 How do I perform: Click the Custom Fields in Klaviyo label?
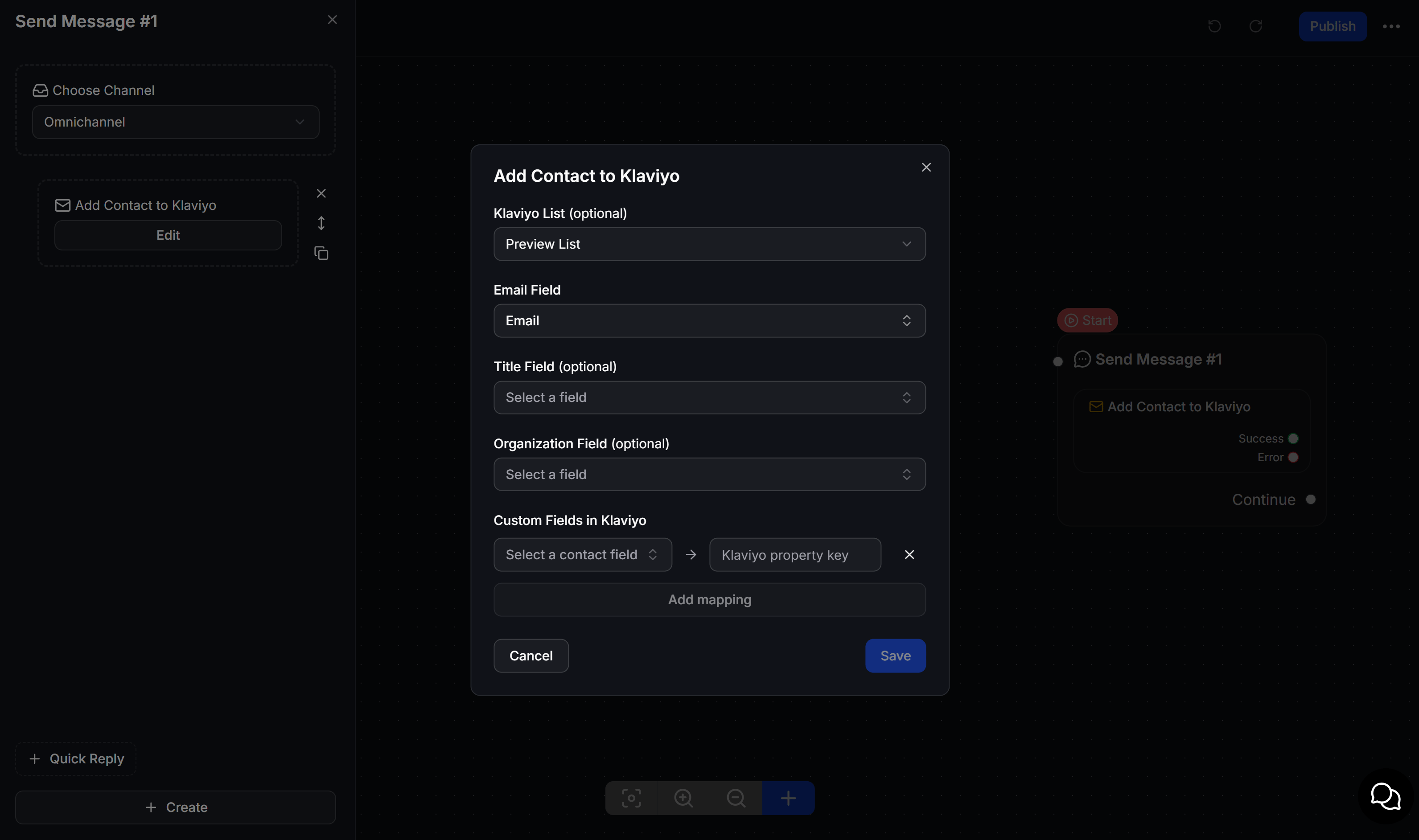570,520
